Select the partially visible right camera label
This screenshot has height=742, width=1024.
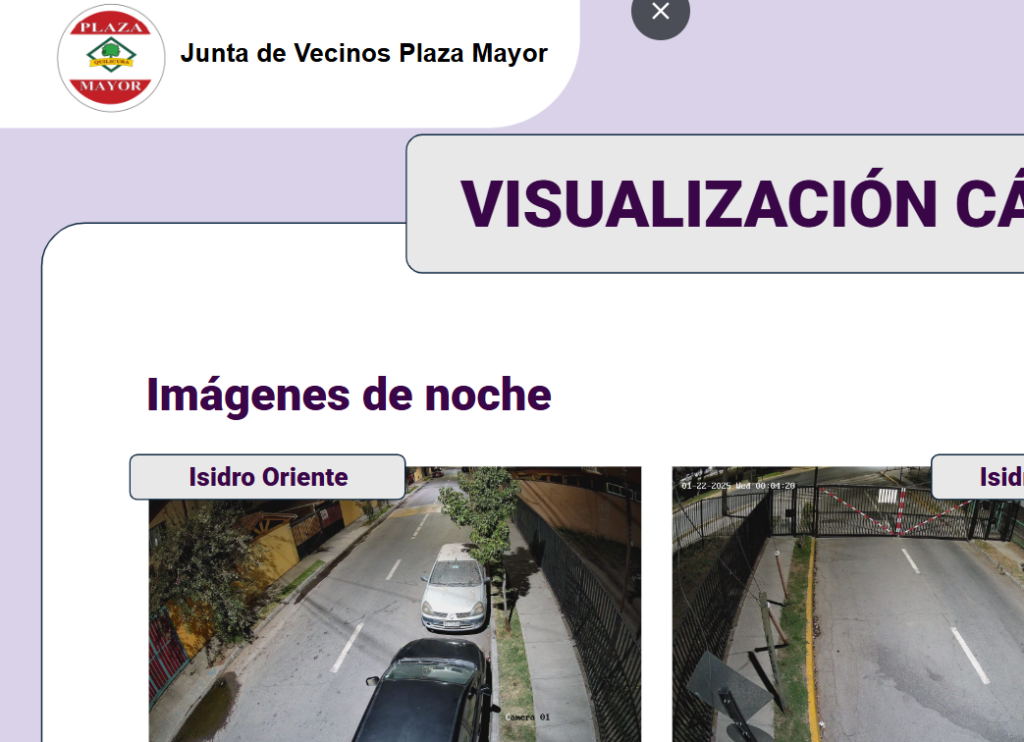click(985, 477)
